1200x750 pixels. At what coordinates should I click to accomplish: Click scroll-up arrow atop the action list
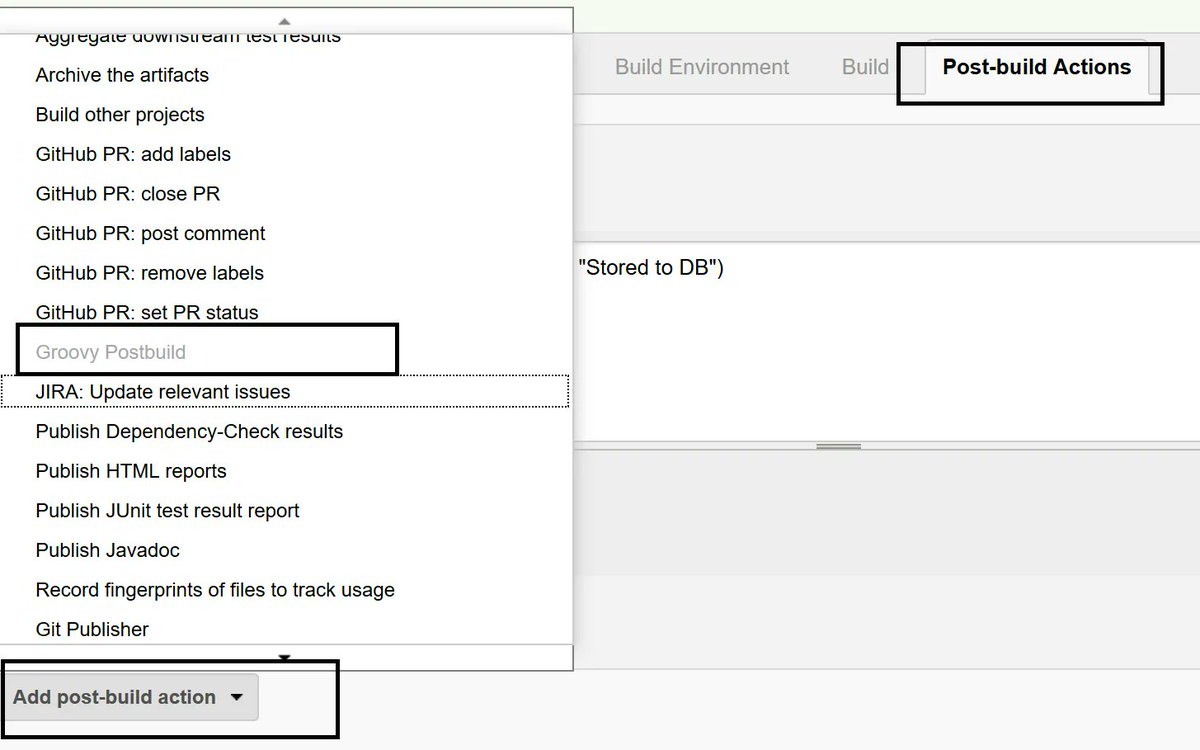[x=285, y=20]
